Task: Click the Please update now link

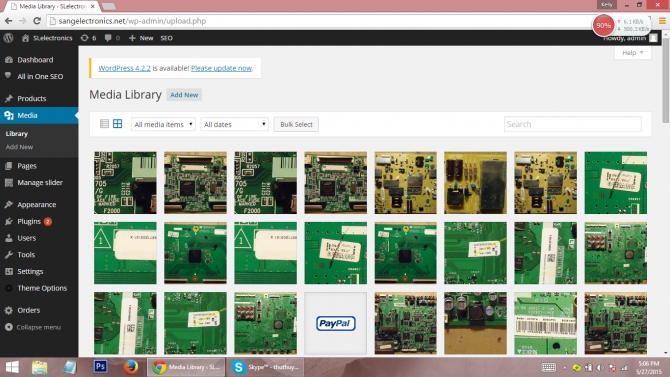Action: pyautogui.click(x=221, y=68)
